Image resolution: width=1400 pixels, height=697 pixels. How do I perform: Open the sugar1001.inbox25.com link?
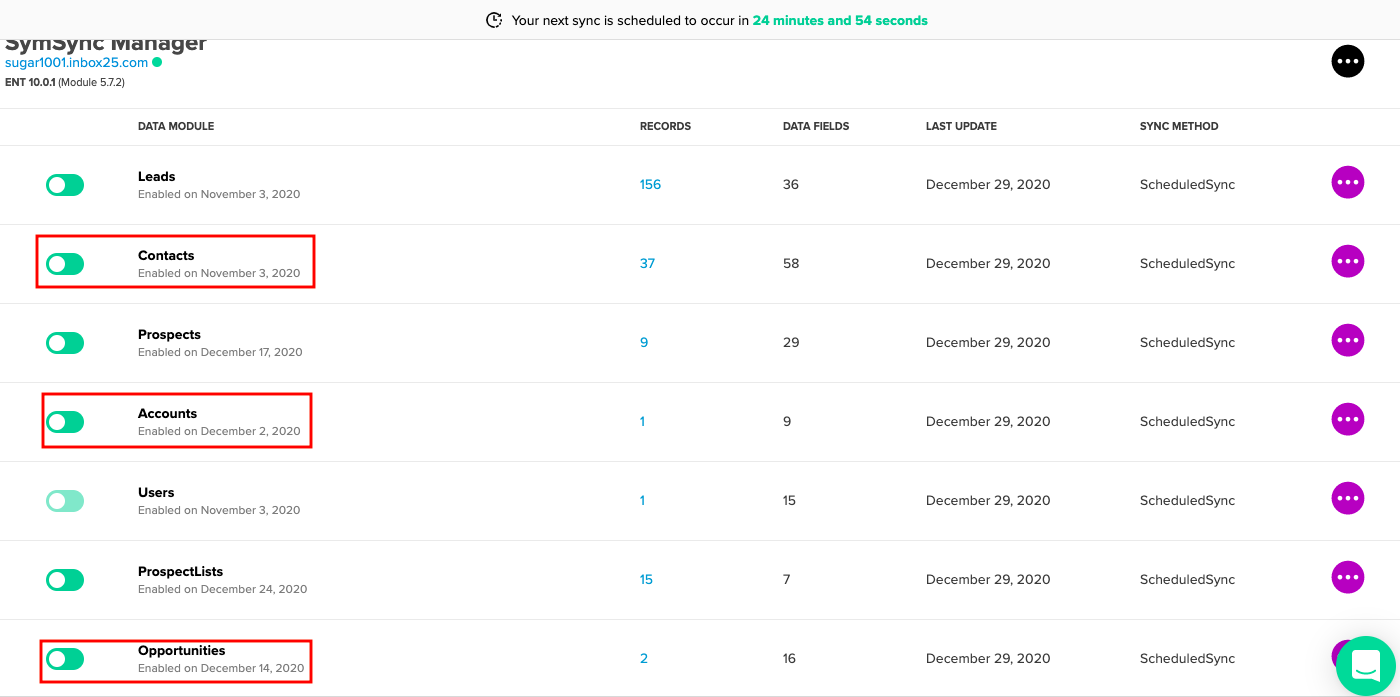(77, 62)
